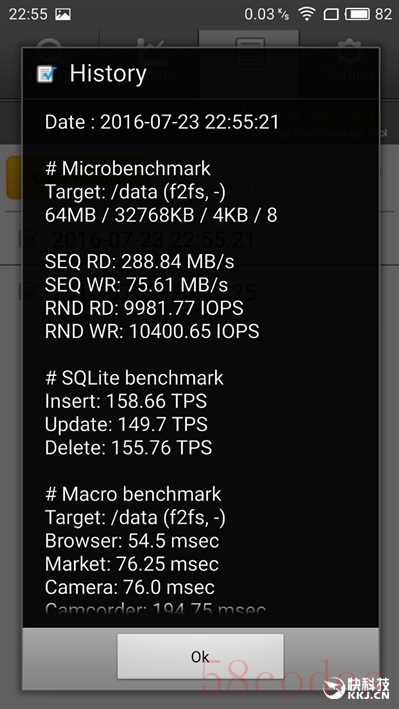
Task: Select the dimmed history list tab
Action: point(248,41)
